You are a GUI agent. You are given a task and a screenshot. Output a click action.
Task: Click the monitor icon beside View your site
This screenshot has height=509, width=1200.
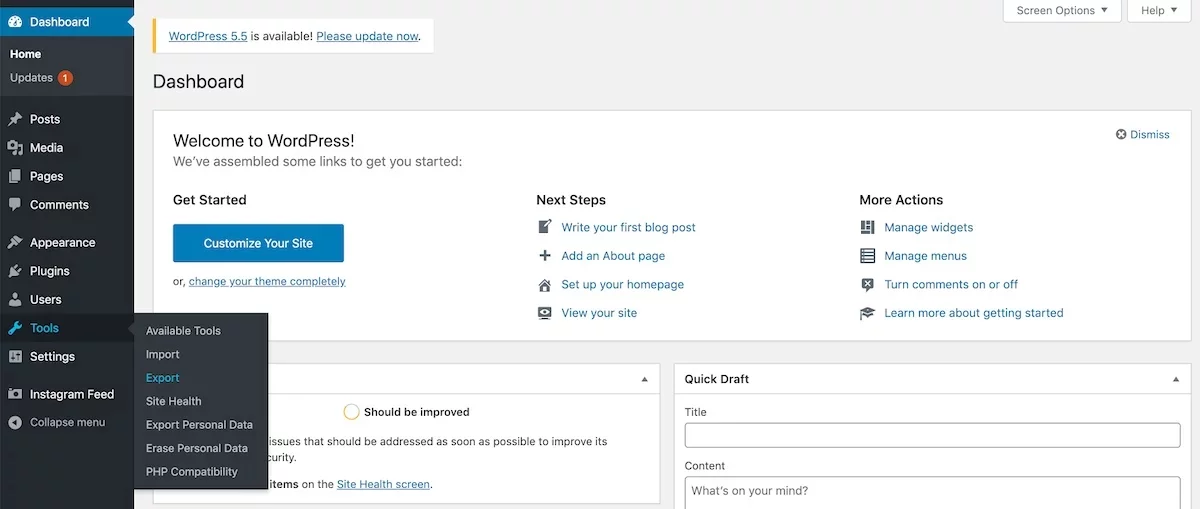pos(545,313)
